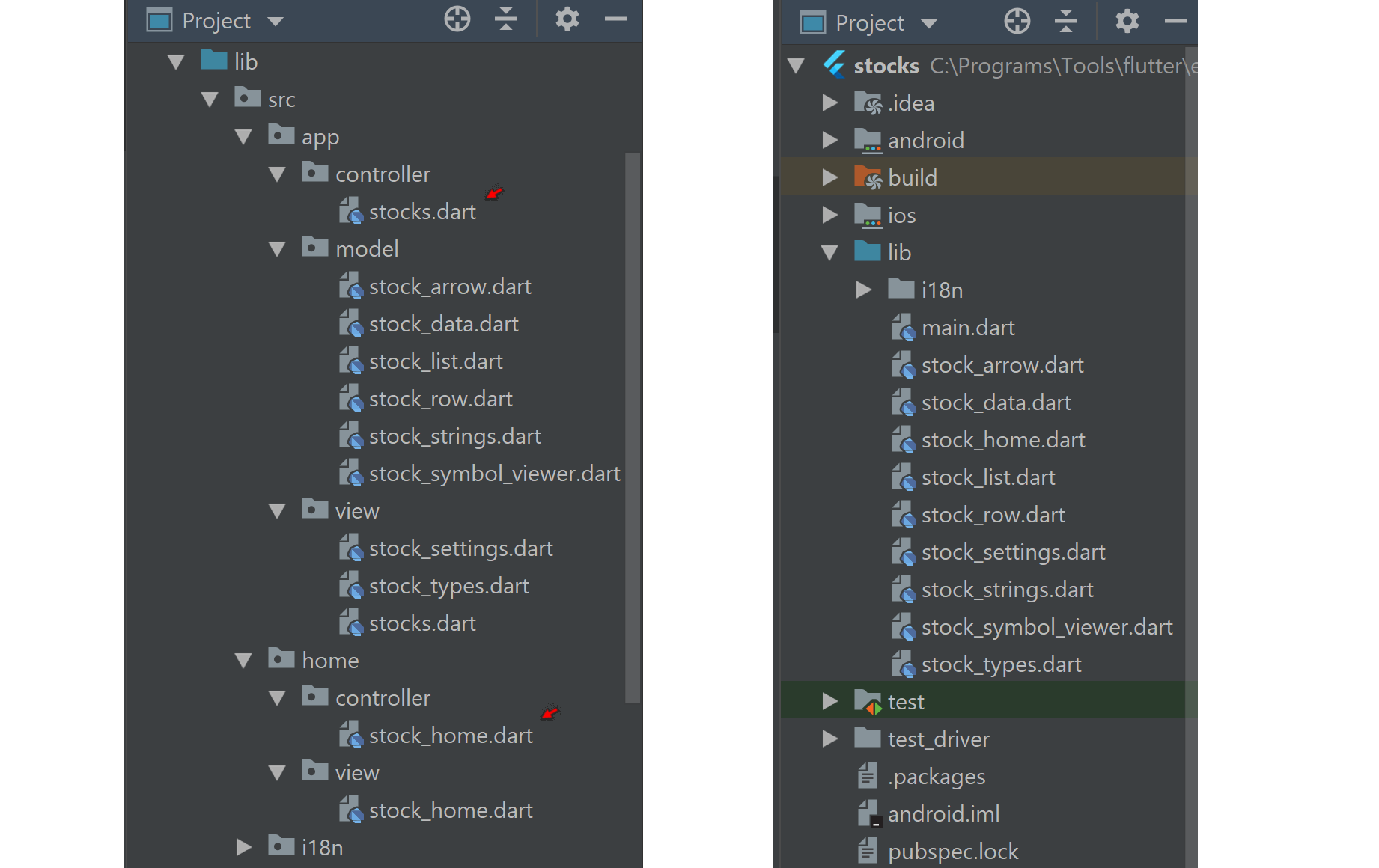Collapse the model folder node
The width and height of the screenshot is (1379, 868).
tap(277, 248)
